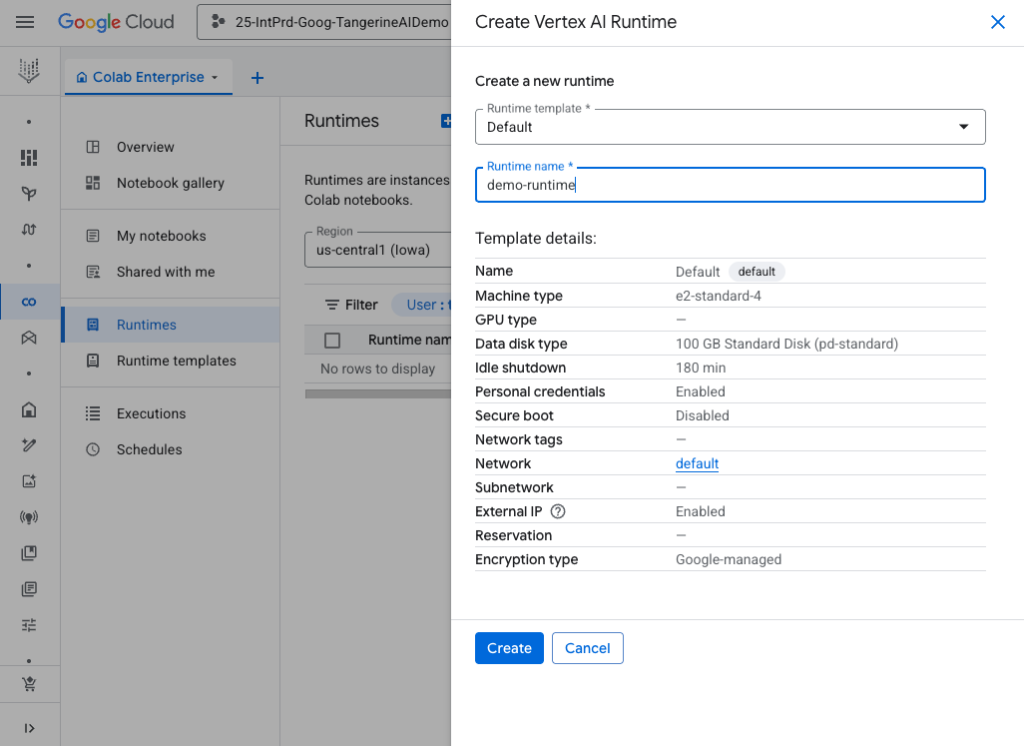Click the External IP help icon
The width and height of the screenshot is (1024, 746).
pos(558,511)
